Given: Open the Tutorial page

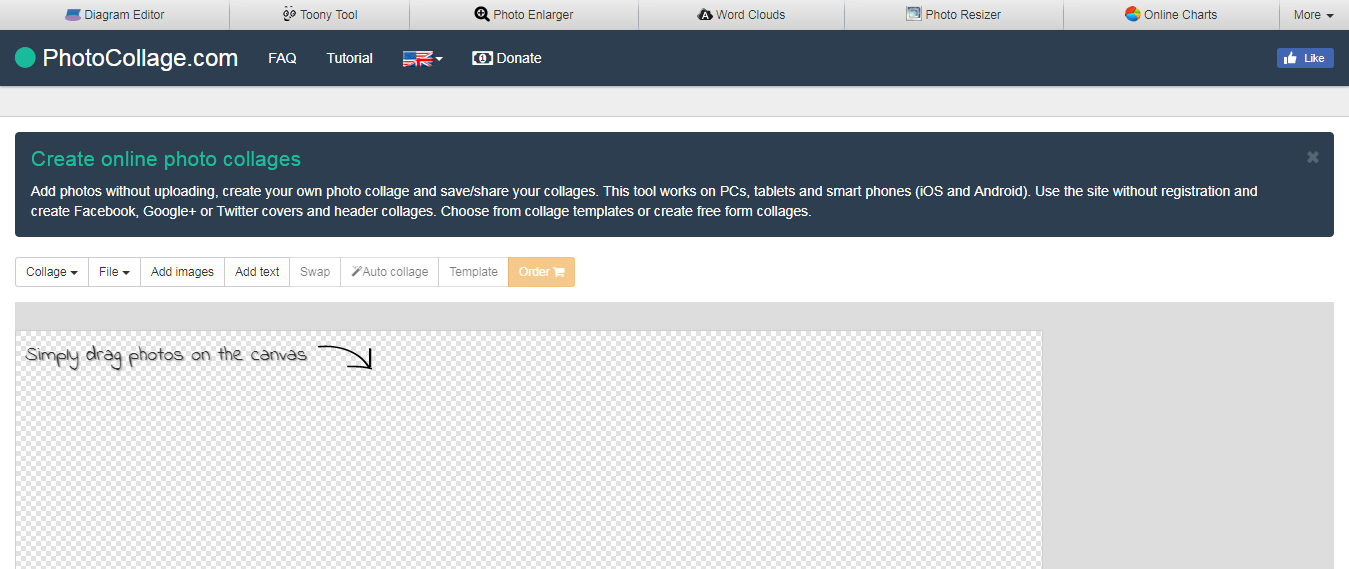Looking at the screenshot, I should tap(350, 58).
